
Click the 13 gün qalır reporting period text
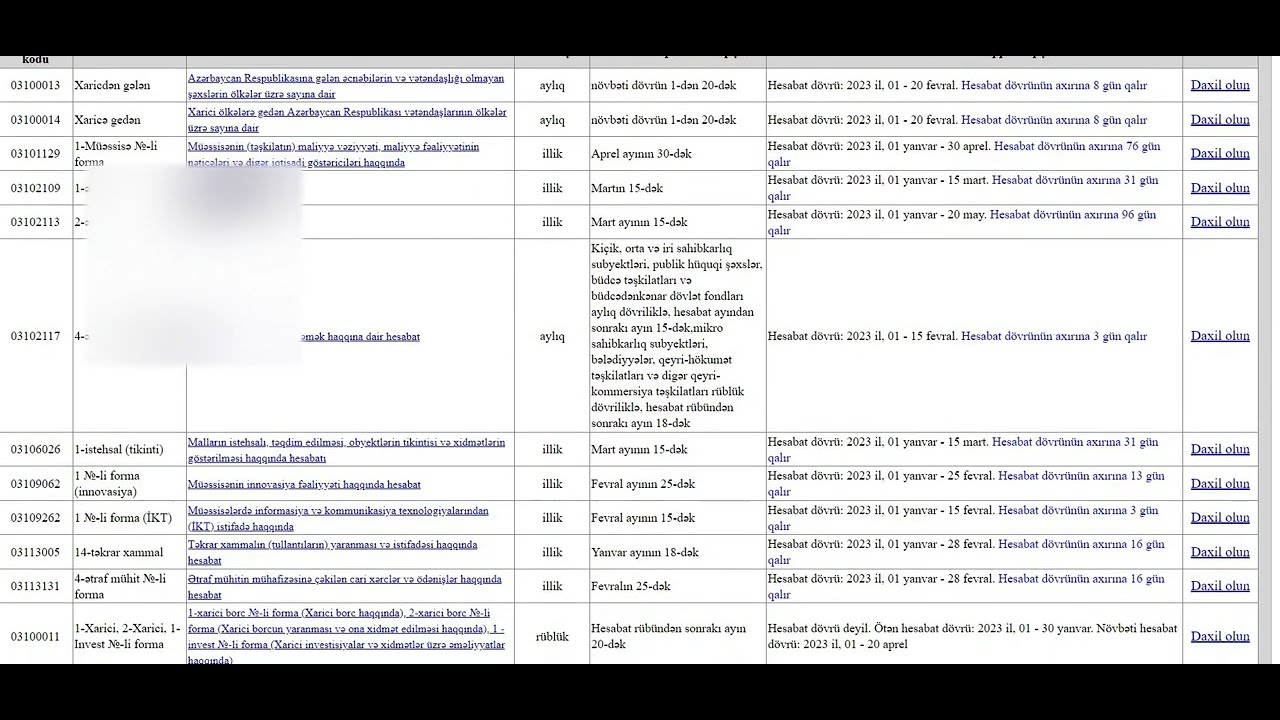966,484
